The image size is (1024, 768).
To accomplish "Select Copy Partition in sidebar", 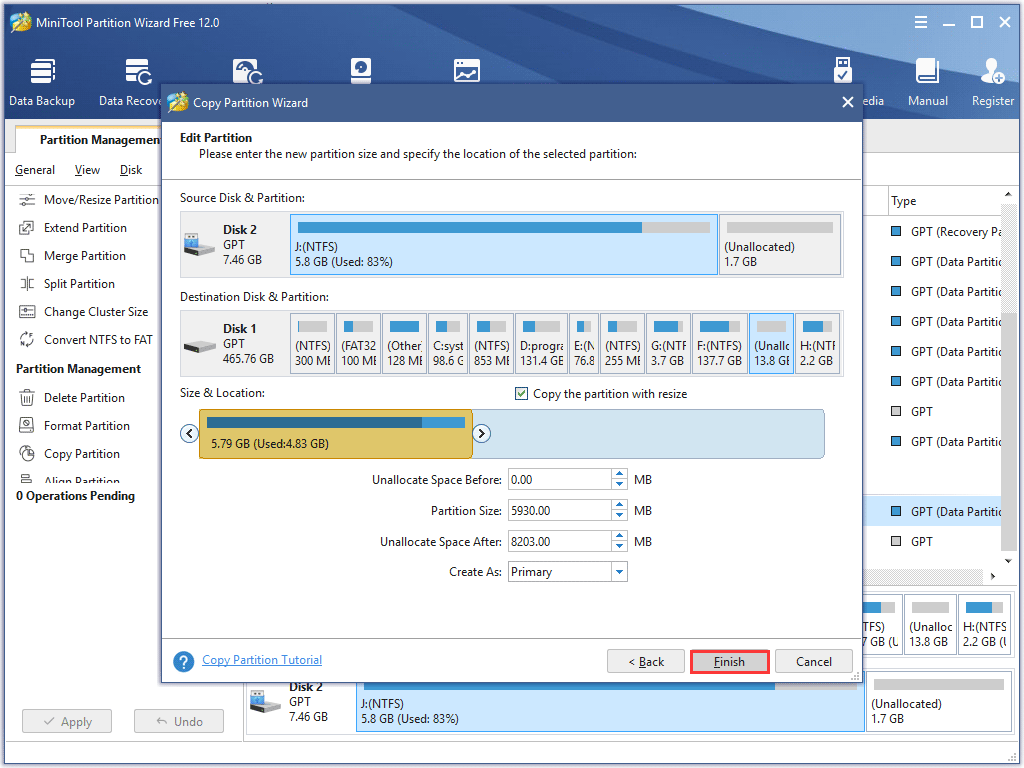I will point(70,454).
